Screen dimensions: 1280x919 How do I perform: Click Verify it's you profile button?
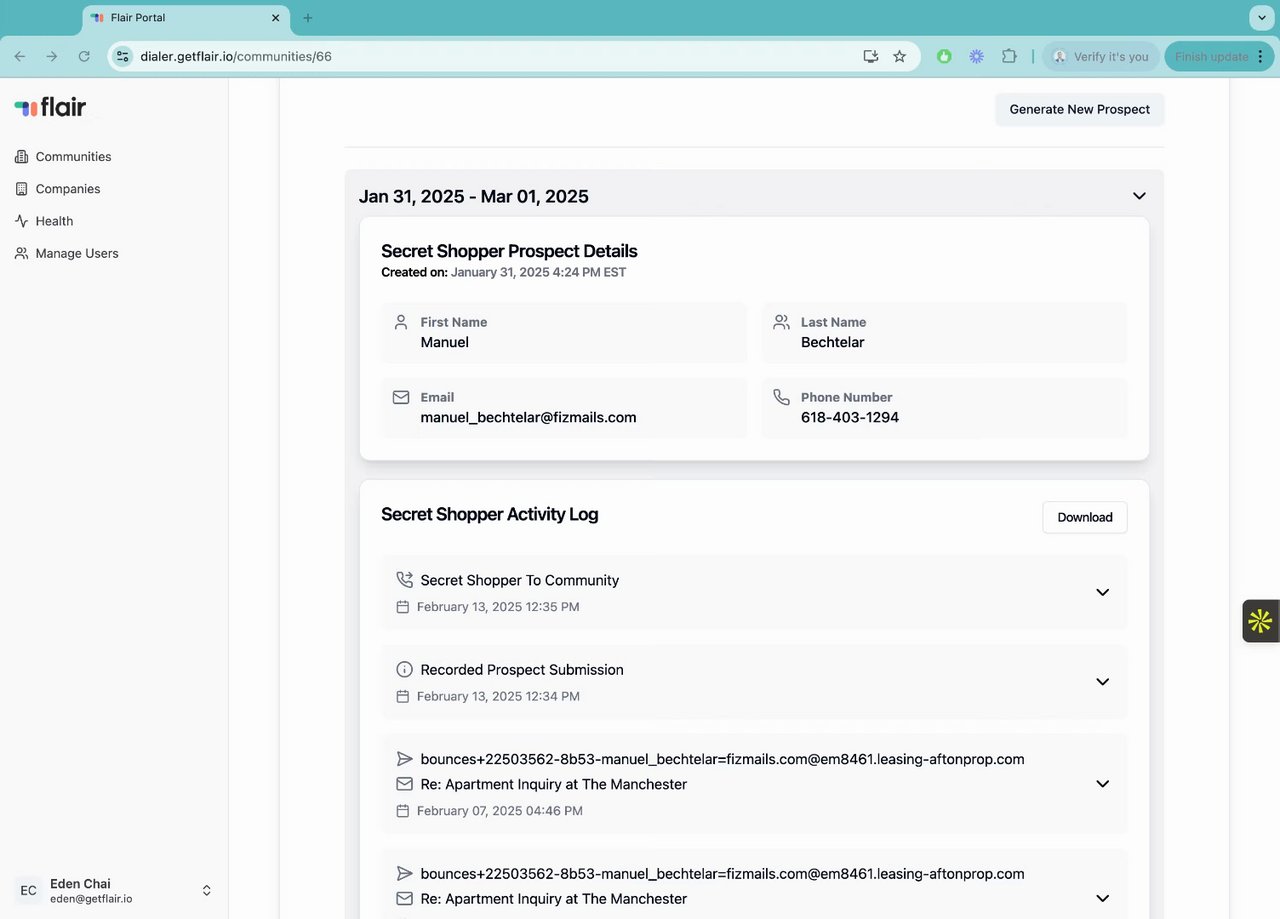[1101, 57]
